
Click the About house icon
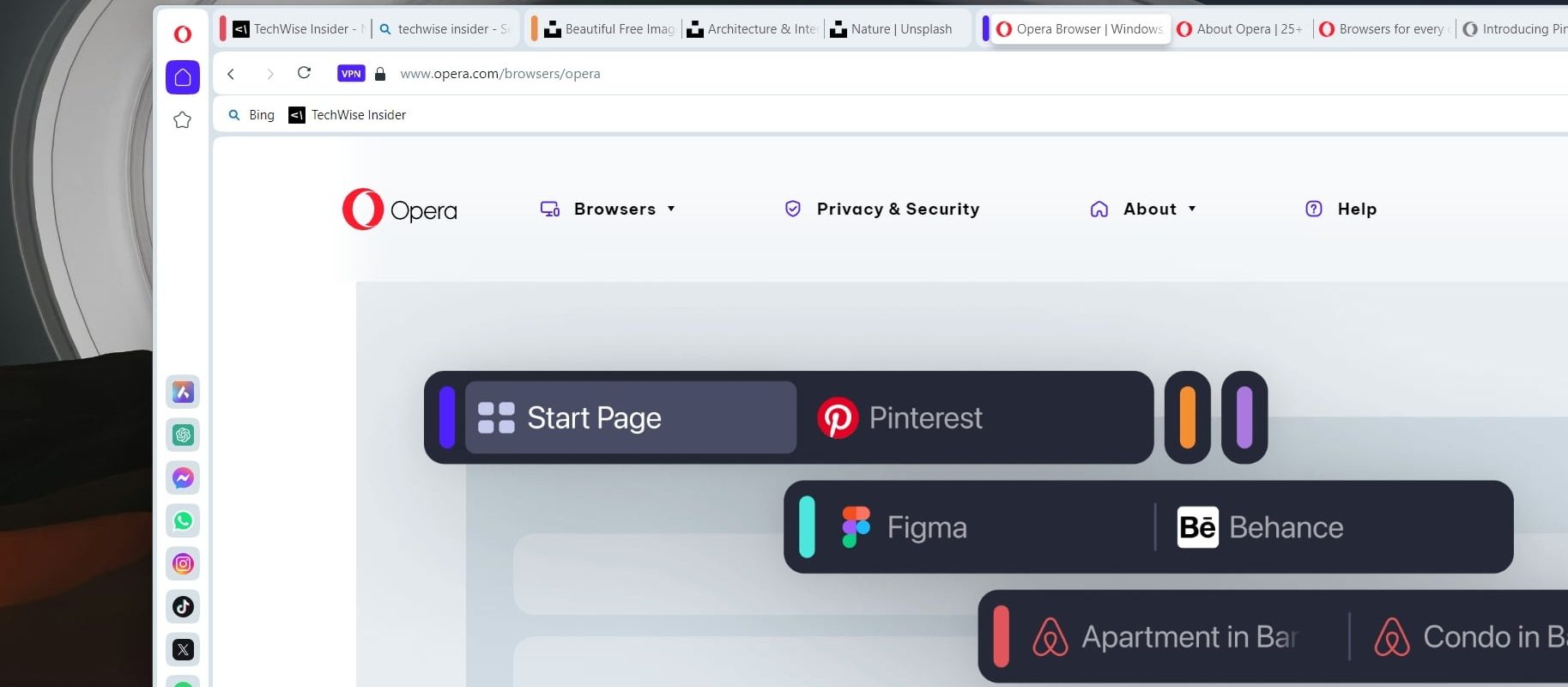tap(1099, 209)
